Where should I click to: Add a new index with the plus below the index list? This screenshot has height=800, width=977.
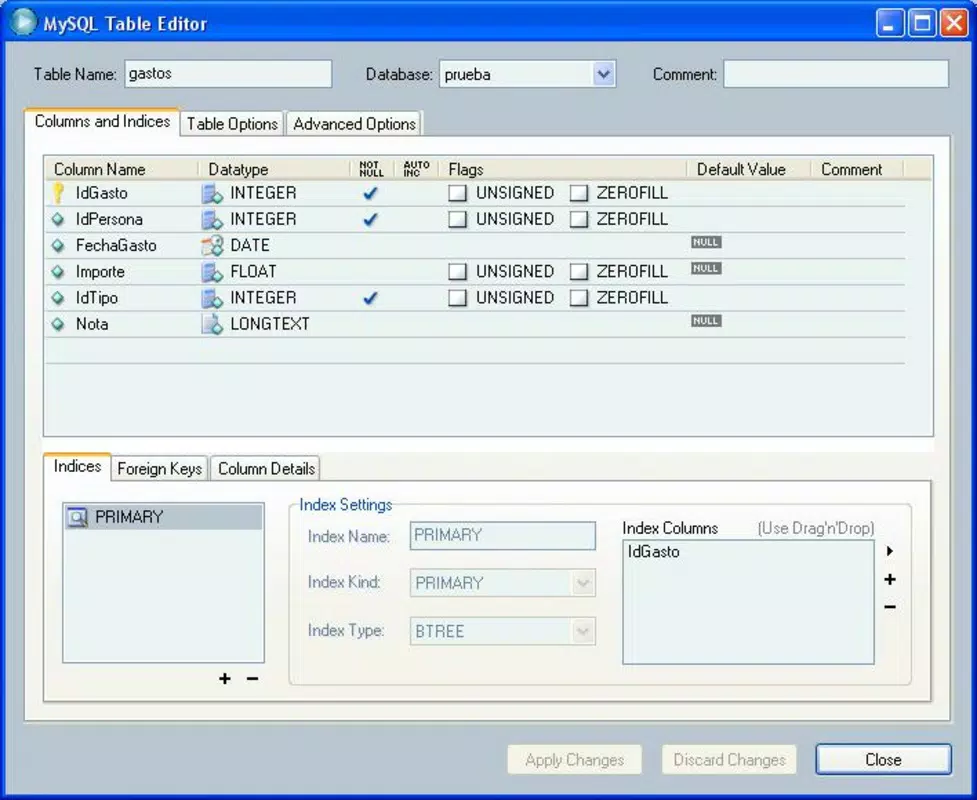tap(225, 679)
